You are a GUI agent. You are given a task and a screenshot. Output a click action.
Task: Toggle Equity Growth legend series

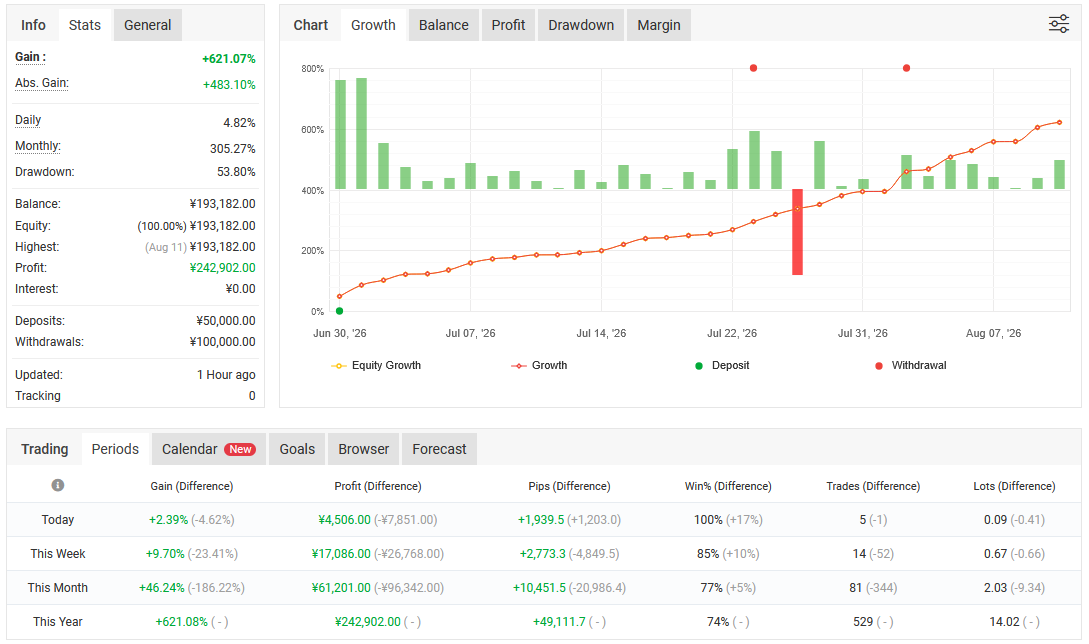376,365
